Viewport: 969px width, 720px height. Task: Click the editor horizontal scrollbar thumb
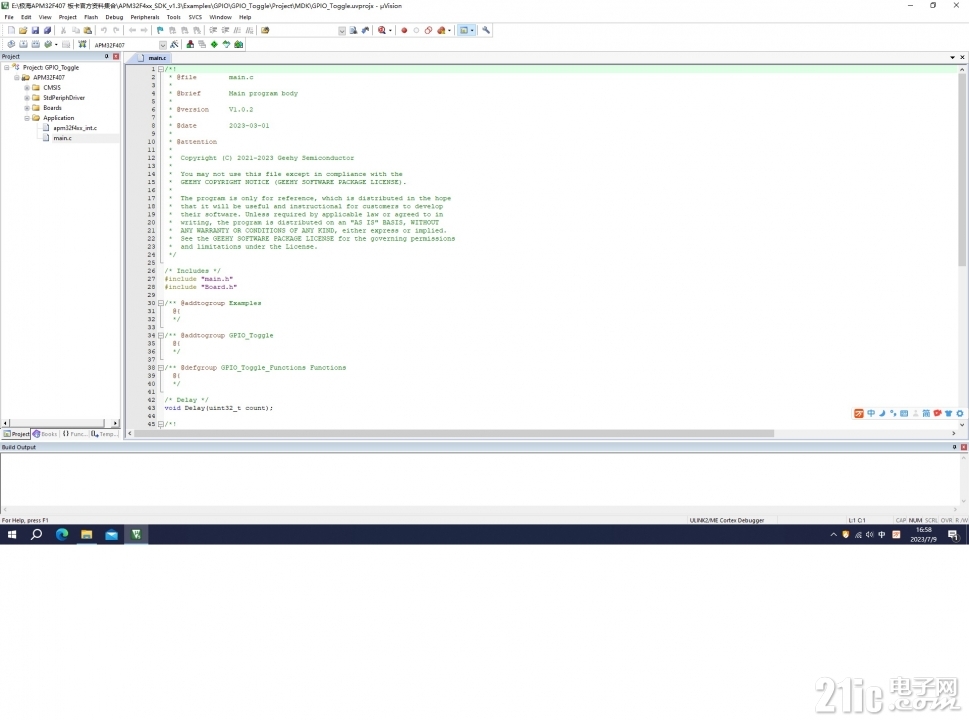(x=454, y=434)
